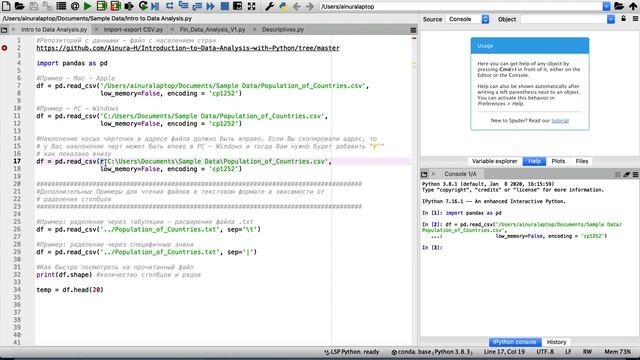This screenshot has width=640, height=360.
Task: Close the Import-export CSV.py tab
Action: (96, 30)
